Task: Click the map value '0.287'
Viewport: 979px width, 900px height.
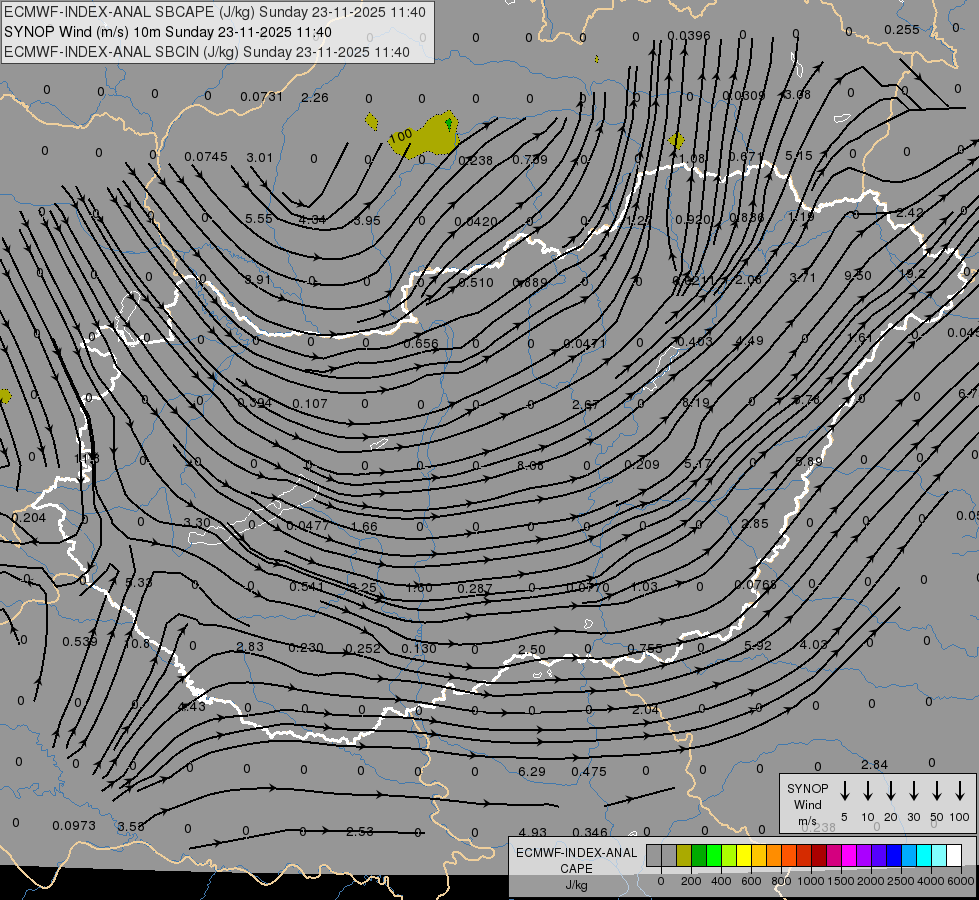Action: tap(475, 588)
